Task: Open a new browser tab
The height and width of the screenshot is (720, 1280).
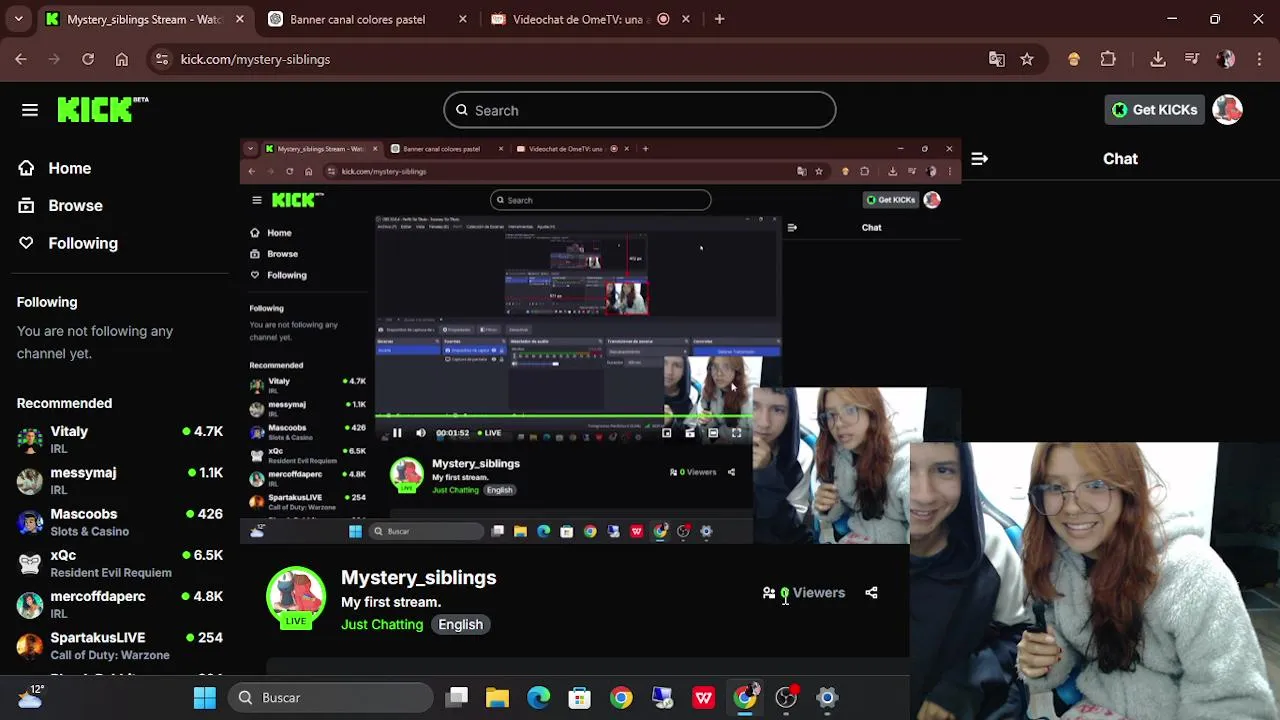Action: (719, 19)
